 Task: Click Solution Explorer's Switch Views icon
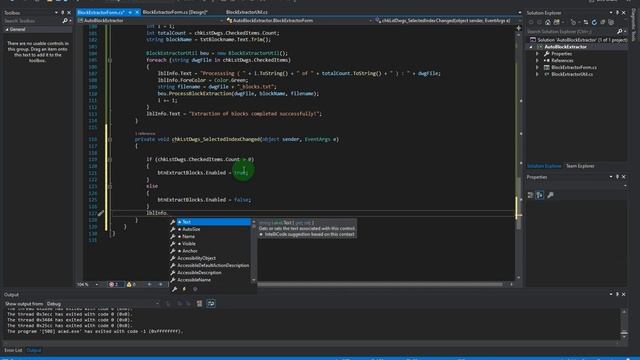click(x=556, y=22)
